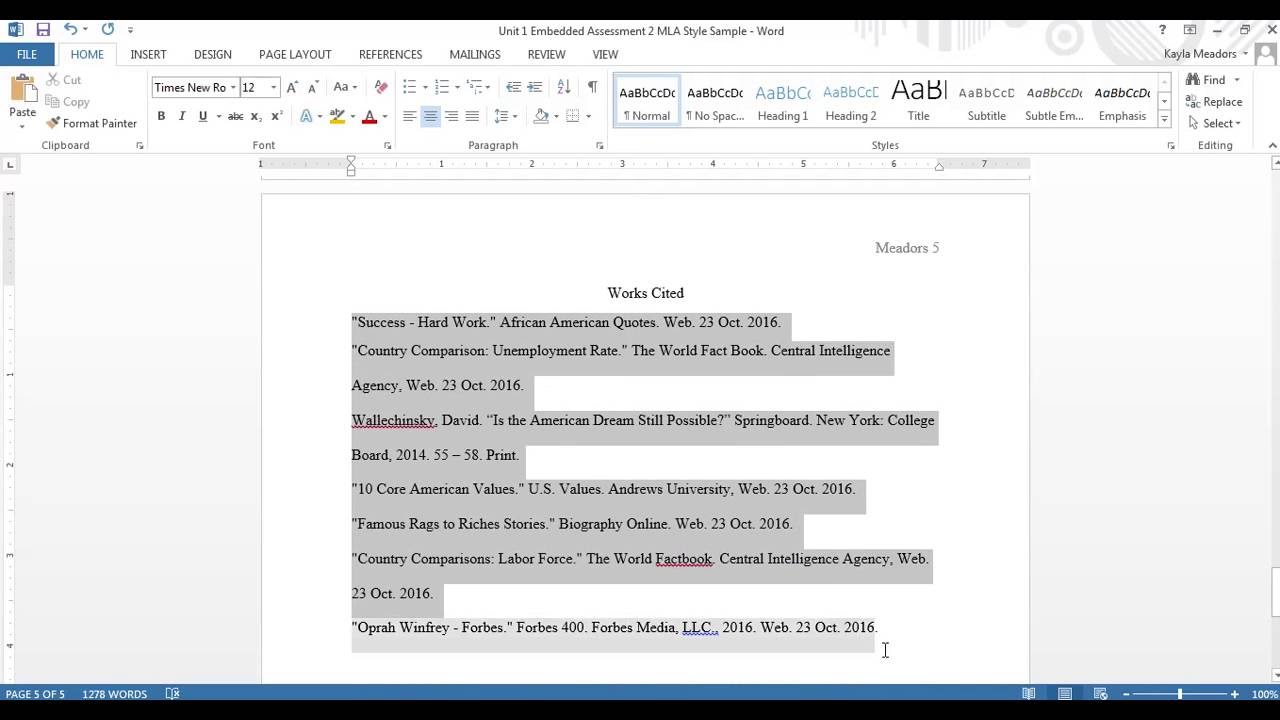Collapse the ribbon with the caret icon
Screen dimensions: 1280x720
click(1273, 146)
